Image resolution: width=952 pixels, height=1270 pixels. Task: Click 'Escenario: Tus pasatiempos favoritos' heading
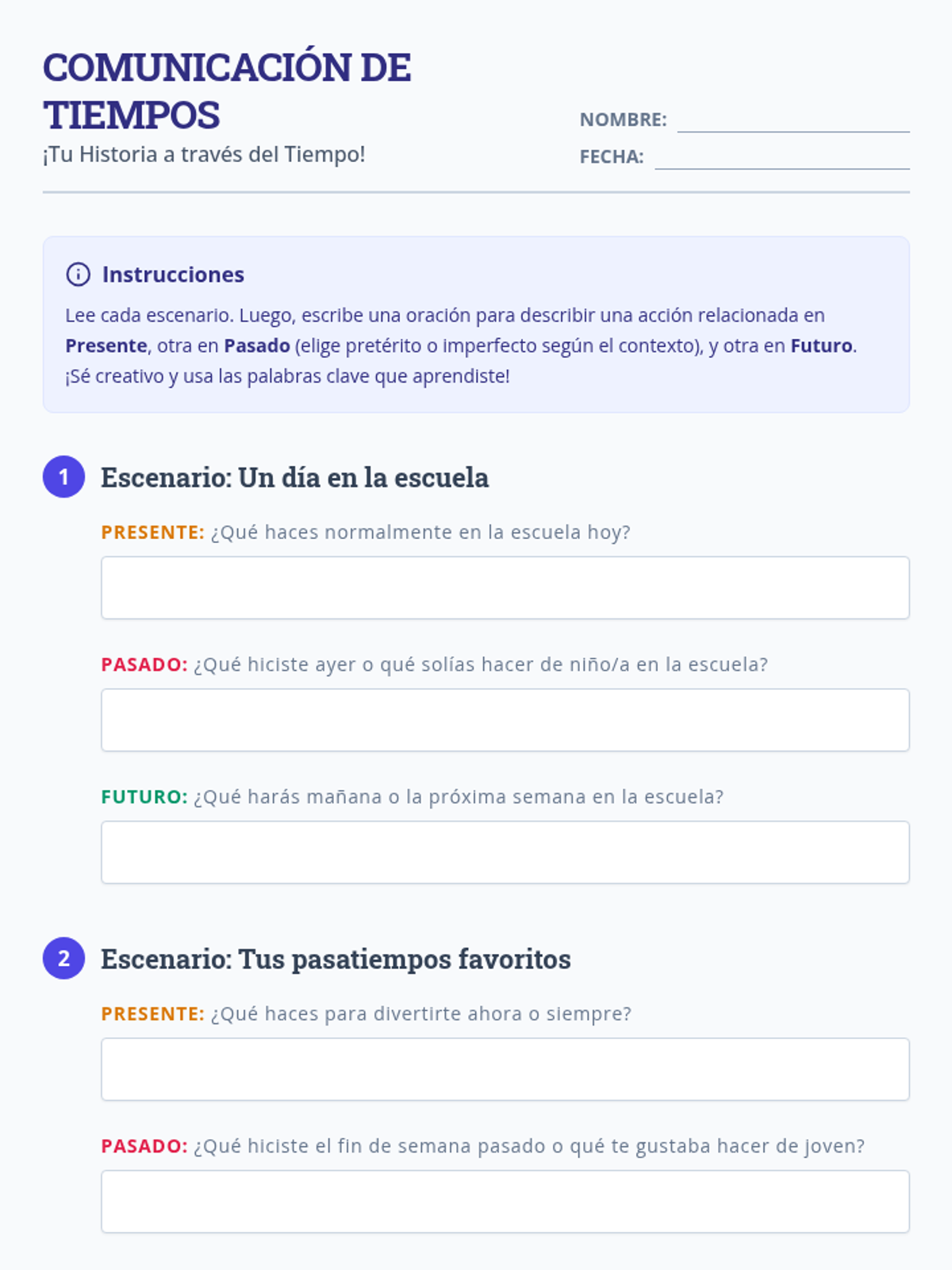tap(336, 959)
